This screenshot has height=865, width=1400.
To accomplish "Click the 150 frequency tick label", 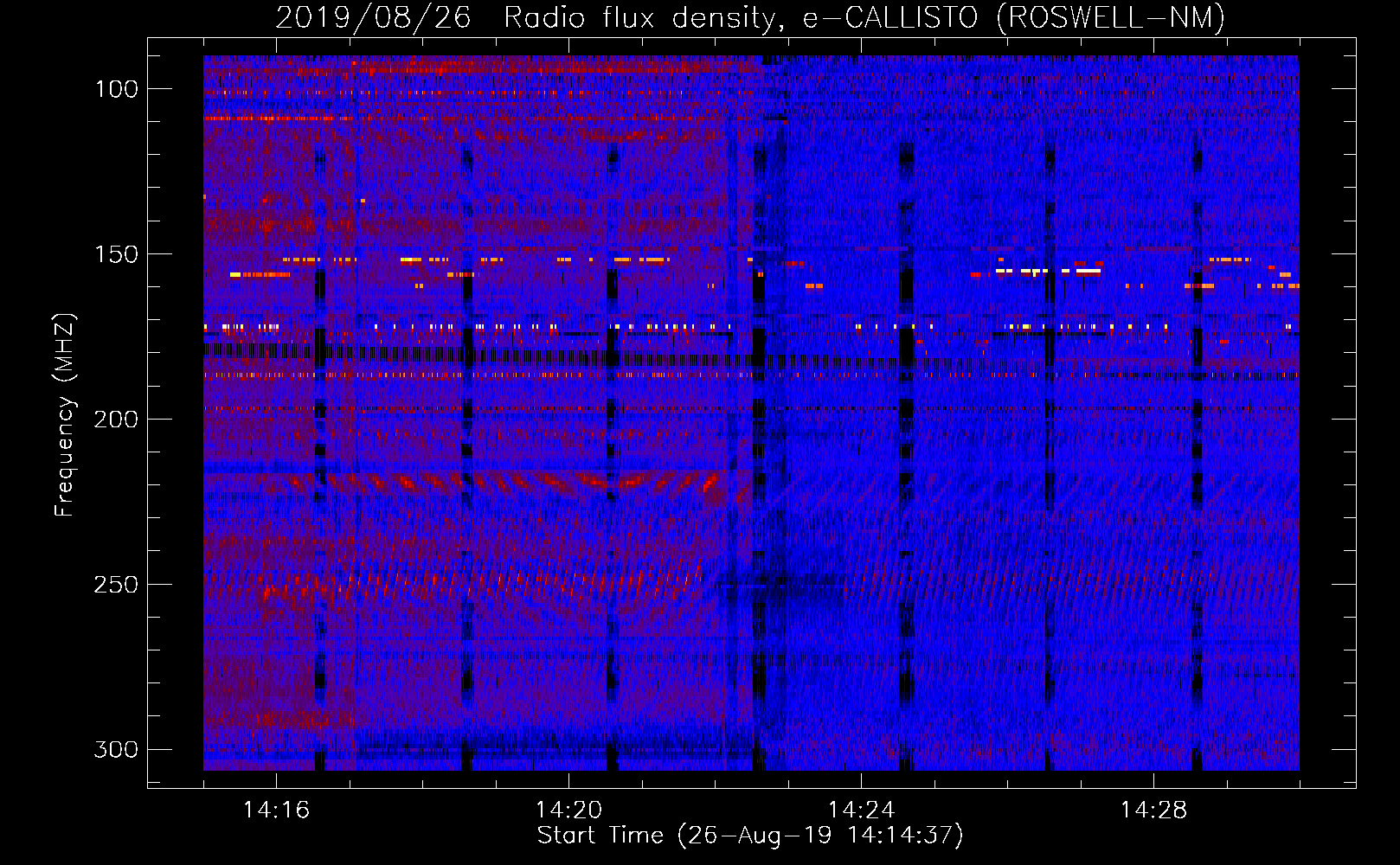I will tap(116, 254).
